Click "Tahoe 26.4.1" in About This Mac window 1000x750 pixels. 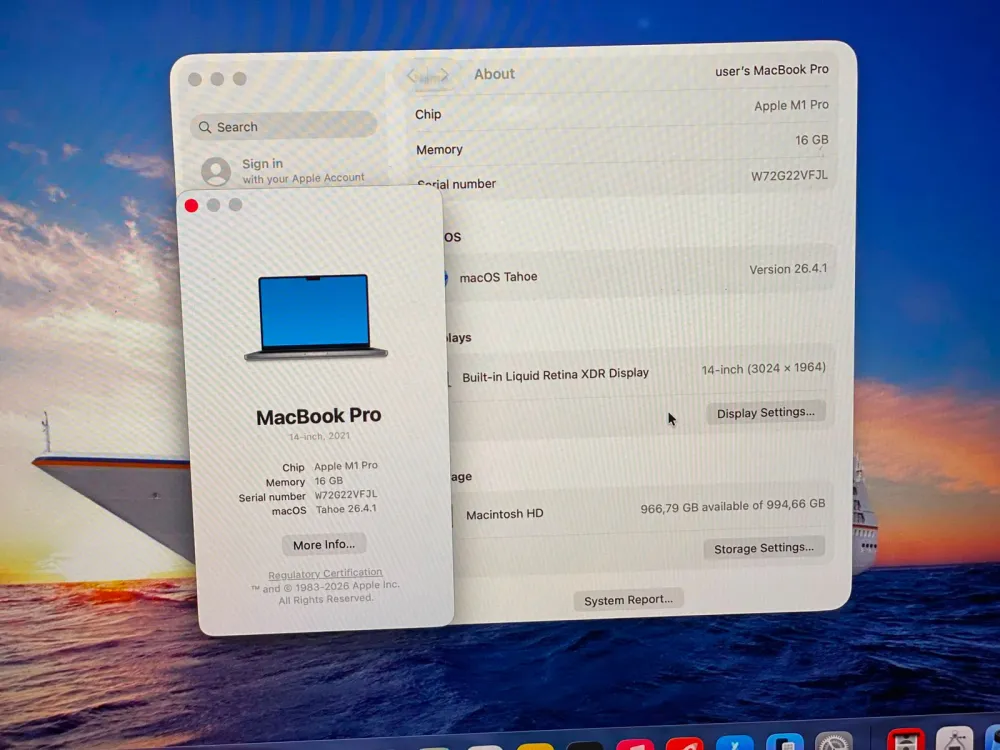tap(346, 509)
